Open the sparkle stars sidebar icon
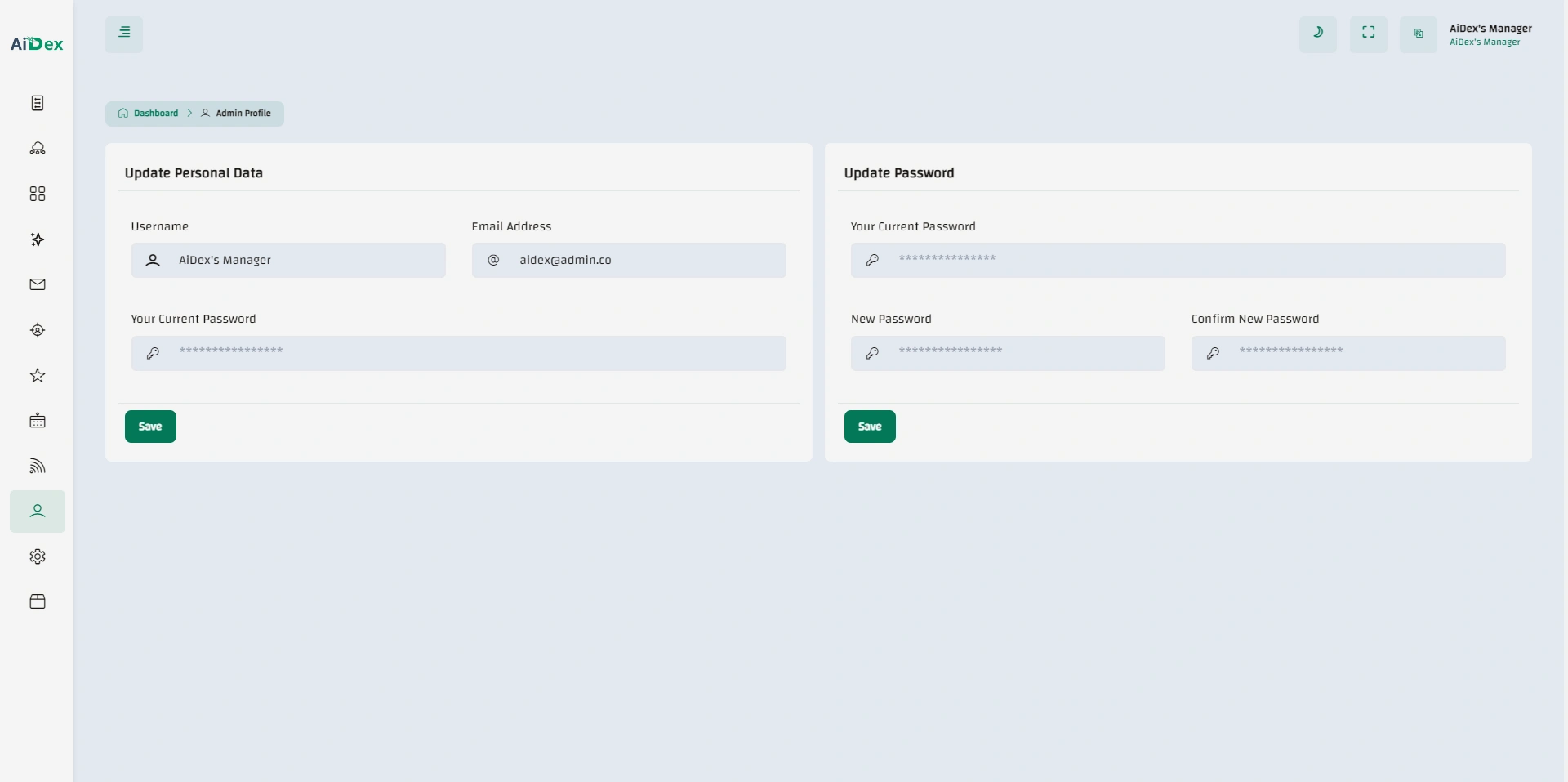Viewport: 1568px width, 782px height. click(x=38, y=239)
